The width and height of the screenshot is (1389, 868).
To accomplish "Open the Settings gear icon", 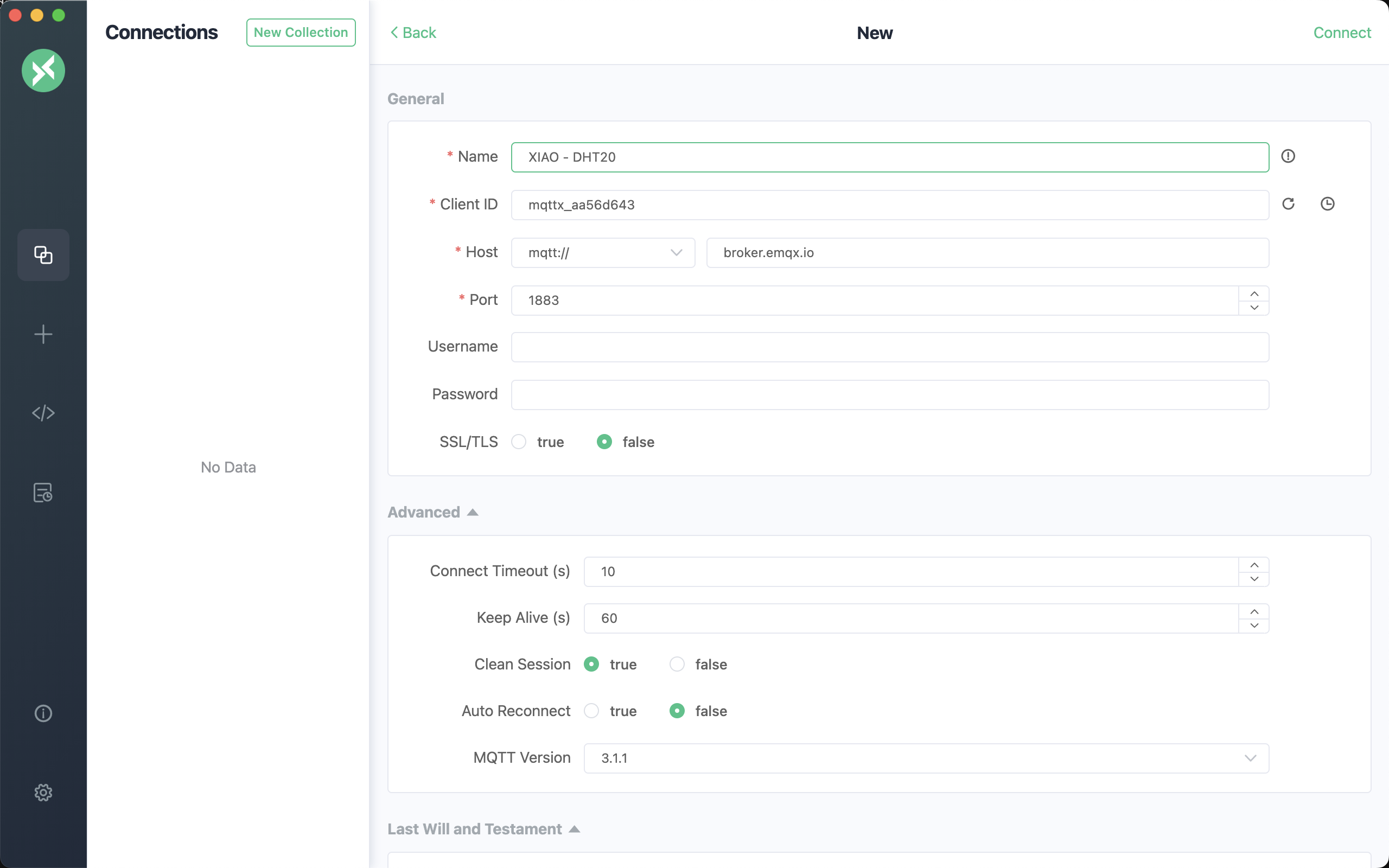I will [43, 793].
